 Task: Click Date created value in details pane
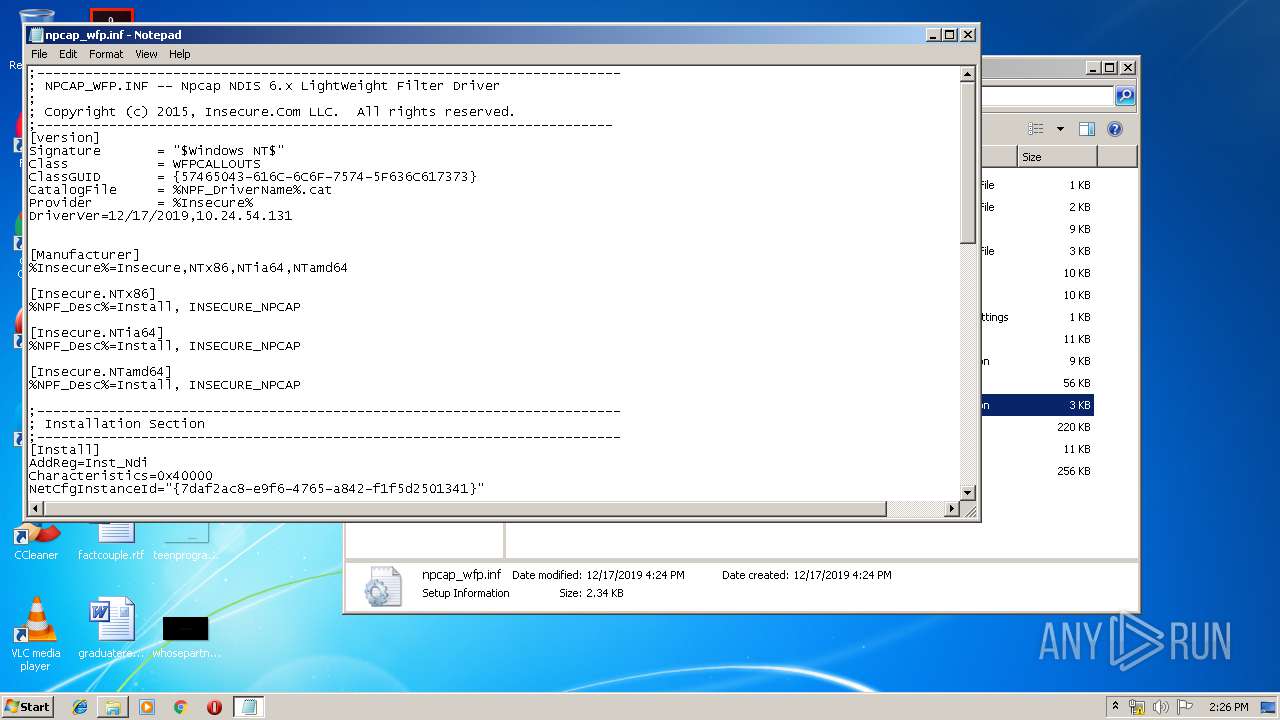tap(842, 575)
